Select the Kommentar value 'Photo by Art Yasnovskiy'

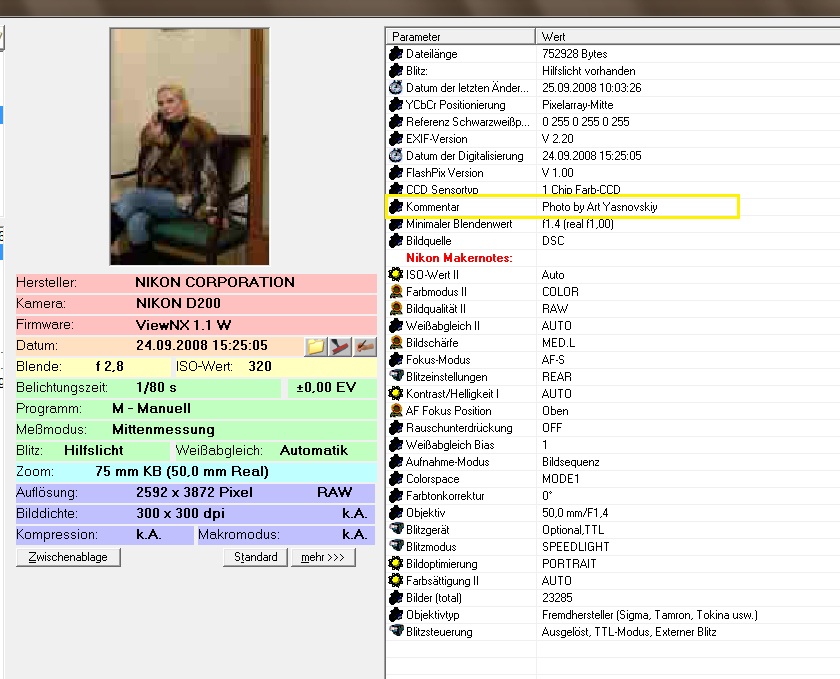[x=599, y=207]
